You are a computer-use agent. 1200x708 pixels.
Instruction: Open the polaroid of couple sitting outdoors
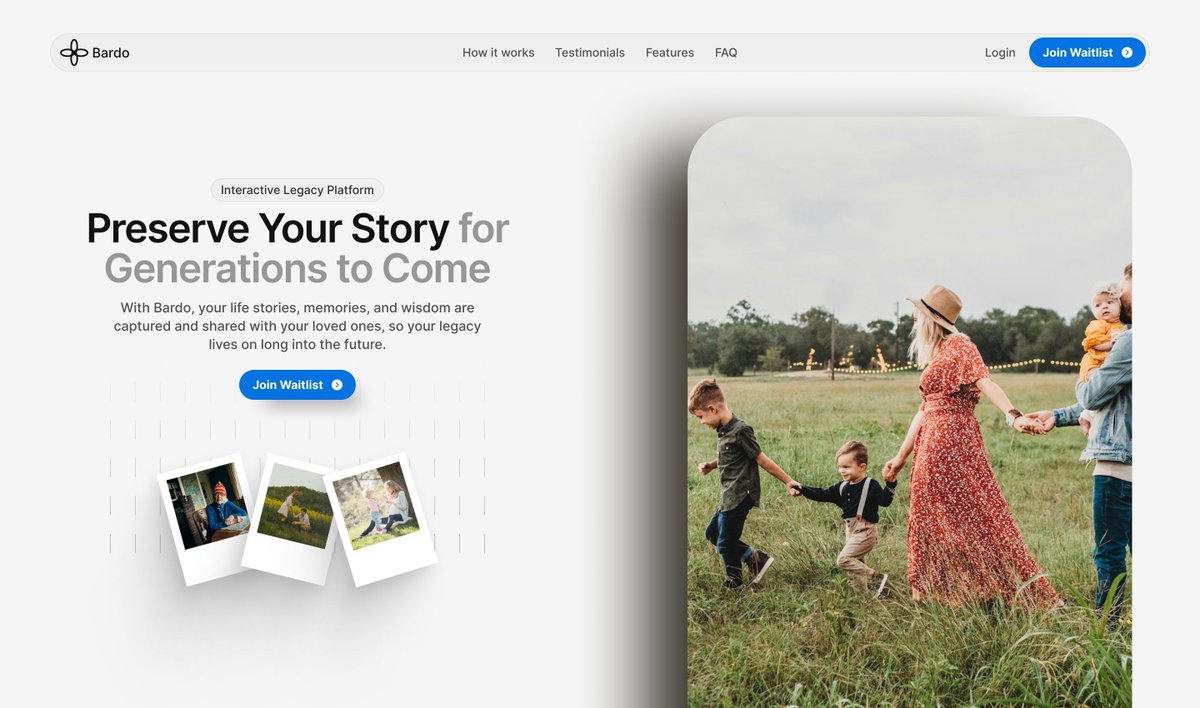(380, 519)
